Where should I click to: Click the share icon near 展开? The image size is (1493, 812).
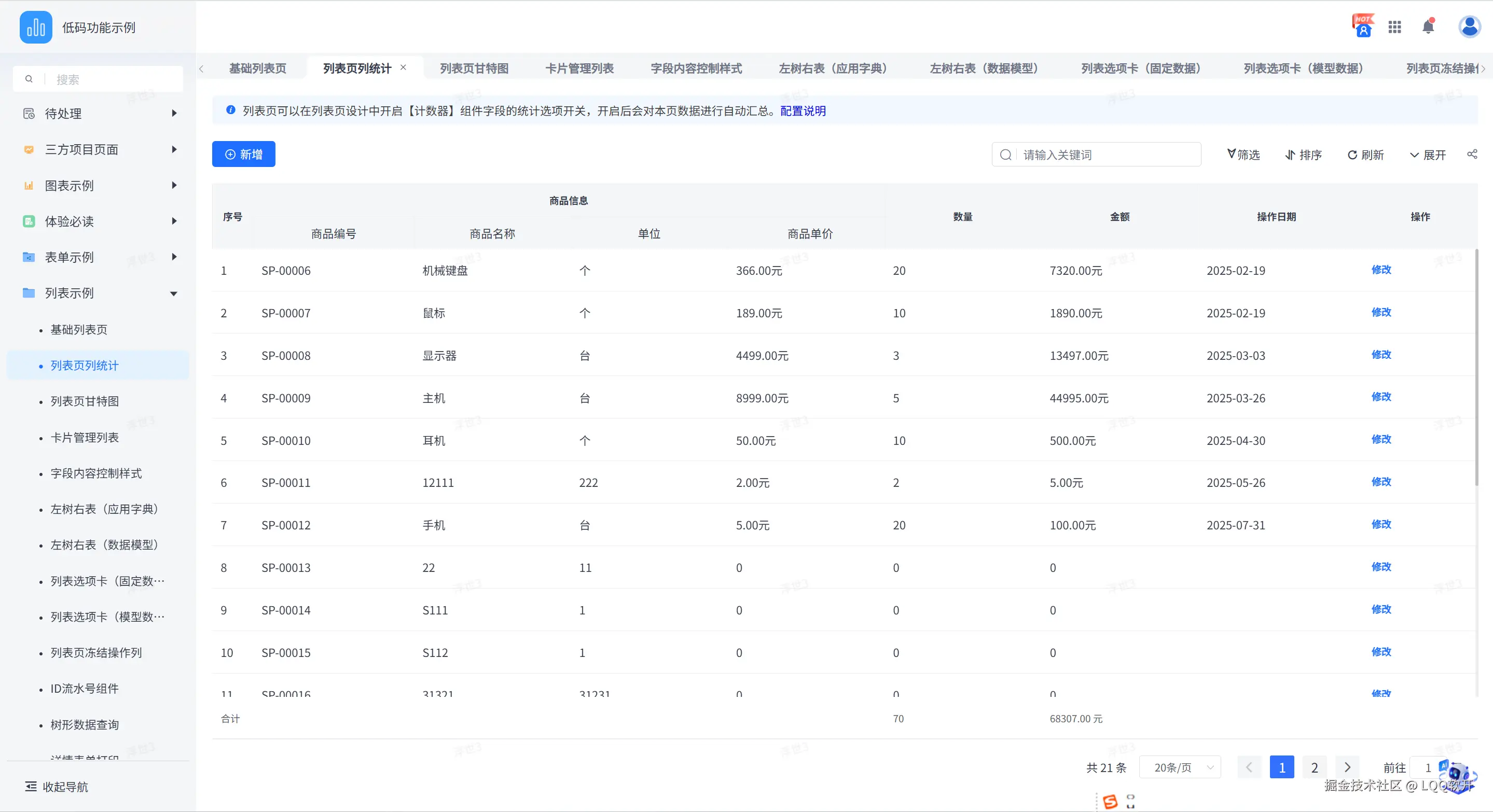point(1472,154)
